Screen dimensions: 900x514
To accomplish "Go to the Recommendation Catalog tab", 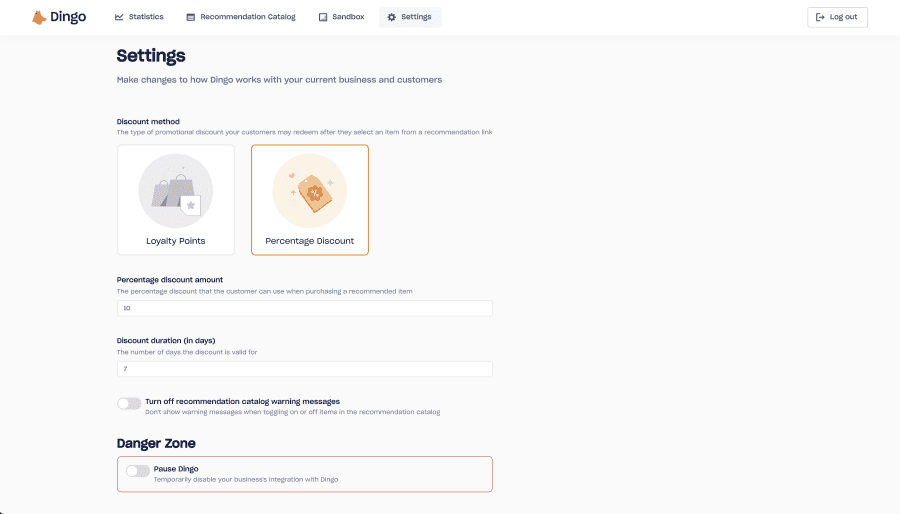I will pos(241,17).
